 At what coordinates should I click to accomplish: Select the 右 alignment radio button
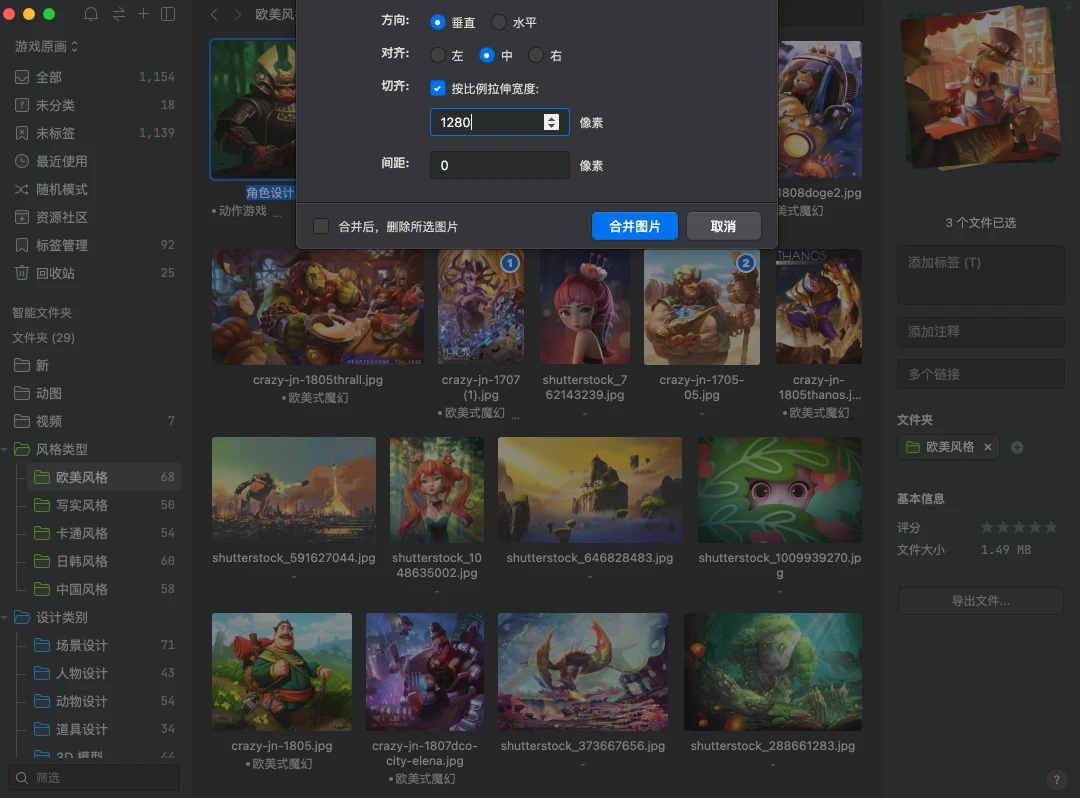point(536,55)
